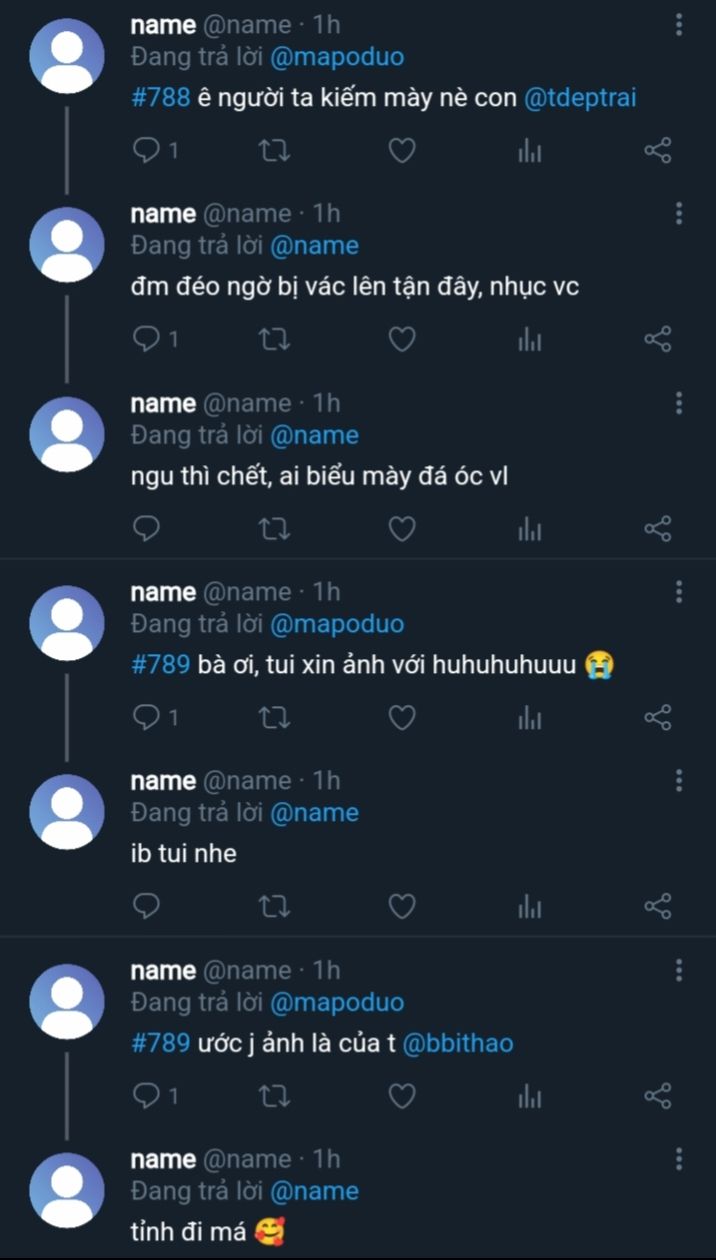Open more options on "ib tui nhe" reply
The width and height of the screenshot is (716, 1260).
click(679, 781)
